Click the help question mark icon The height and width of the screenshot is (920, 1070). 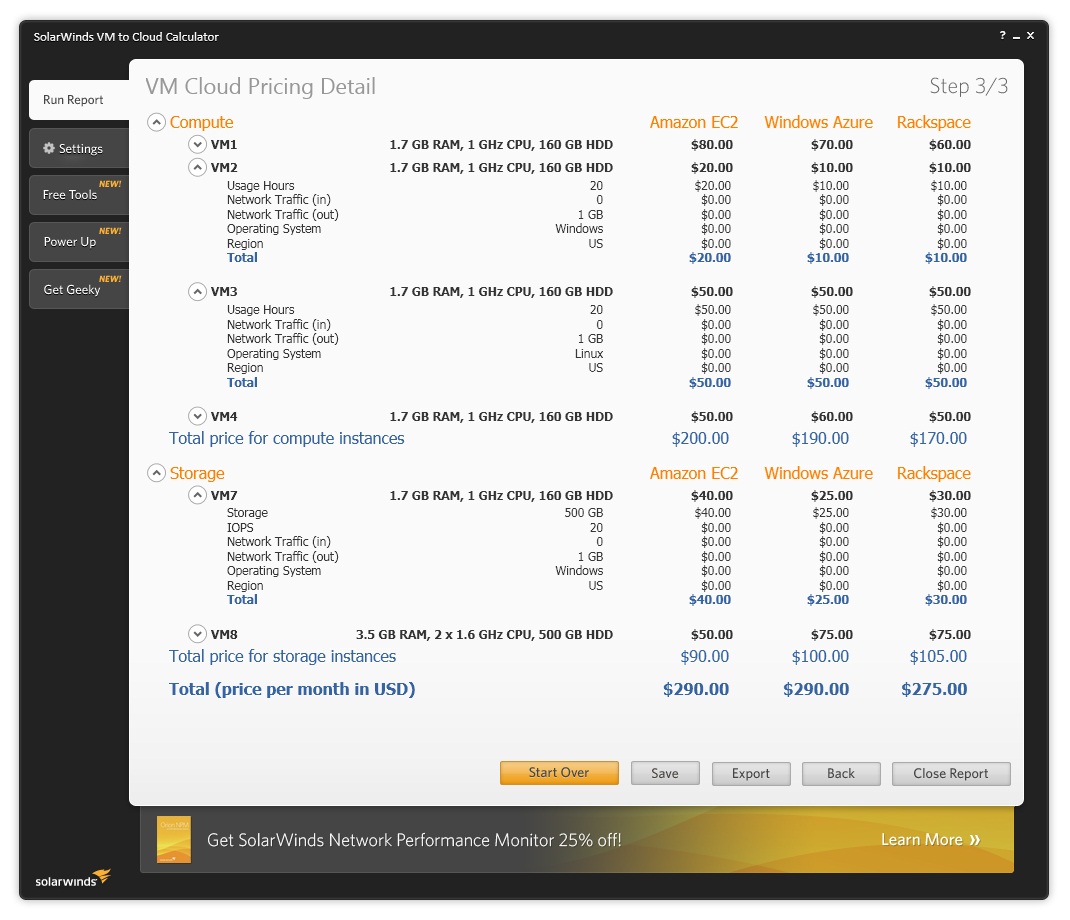1002,35
